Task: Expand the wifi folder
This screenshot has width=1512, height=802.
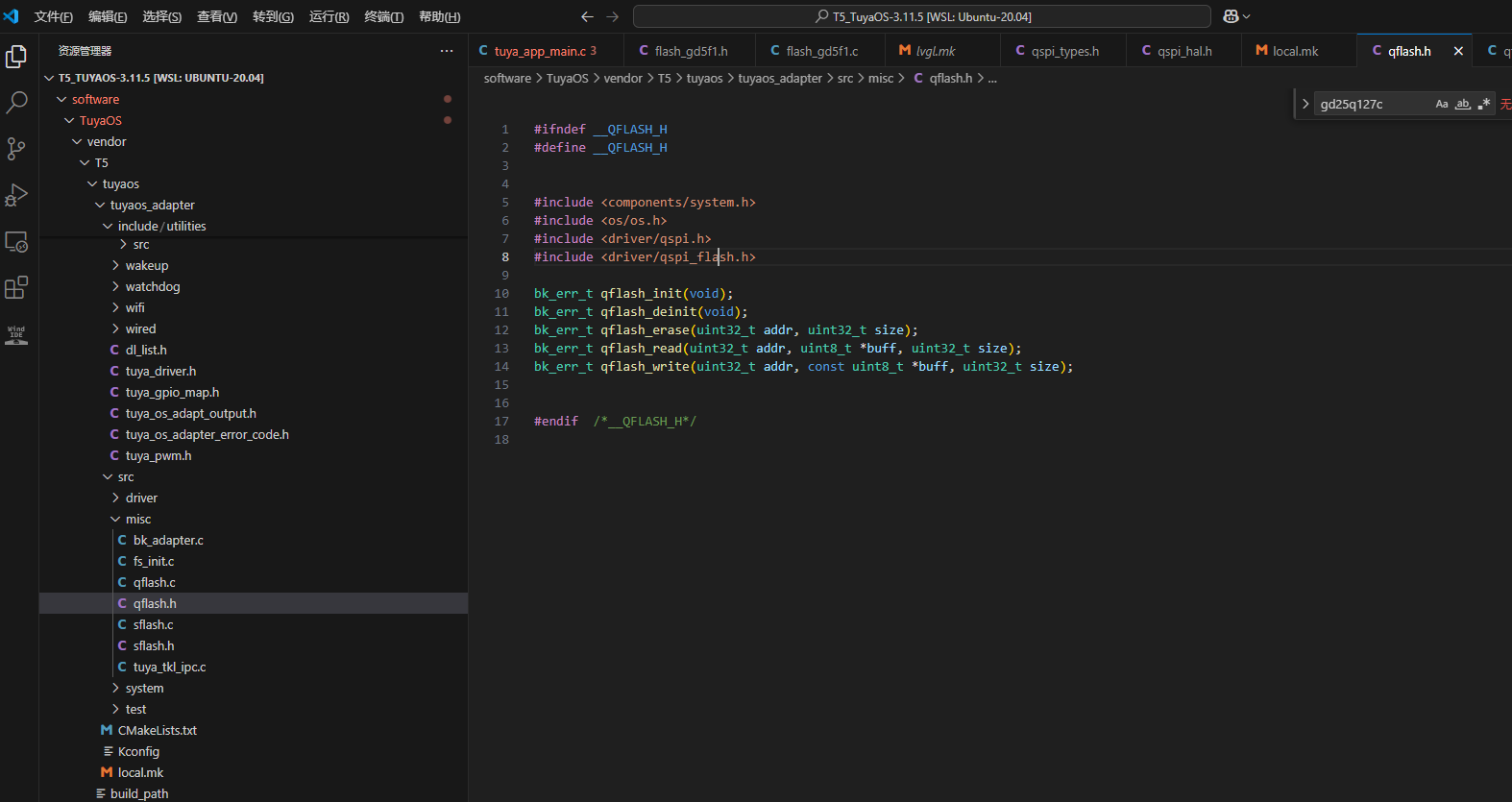Action: 254,307
